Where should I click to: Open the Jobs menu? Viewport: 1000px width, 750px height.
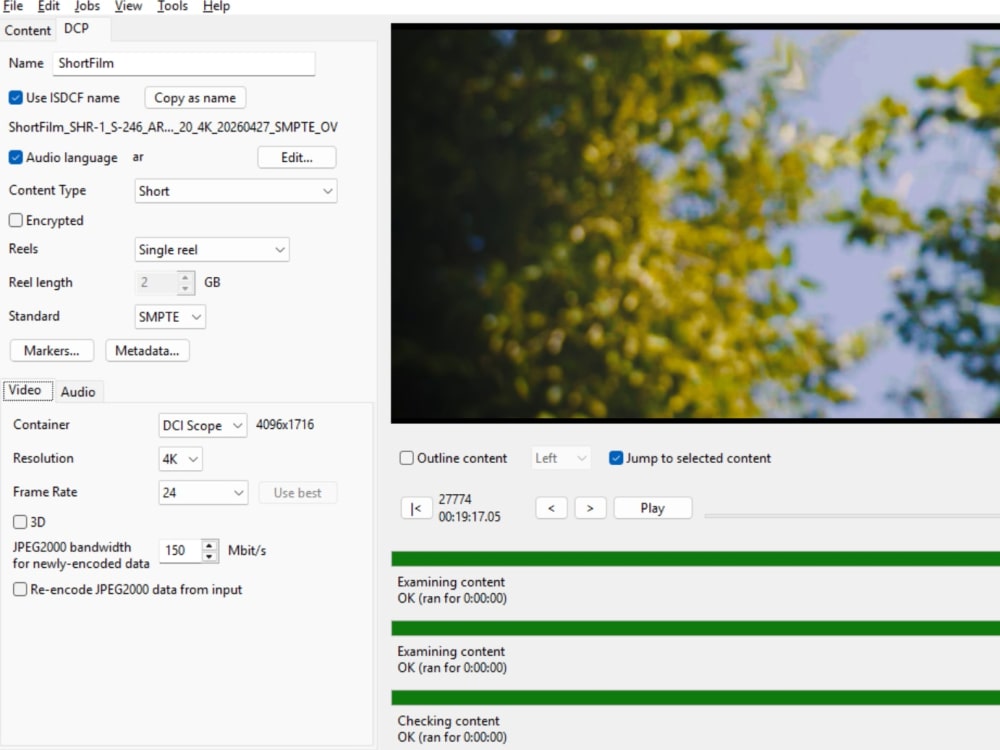[x=87, y=6]
